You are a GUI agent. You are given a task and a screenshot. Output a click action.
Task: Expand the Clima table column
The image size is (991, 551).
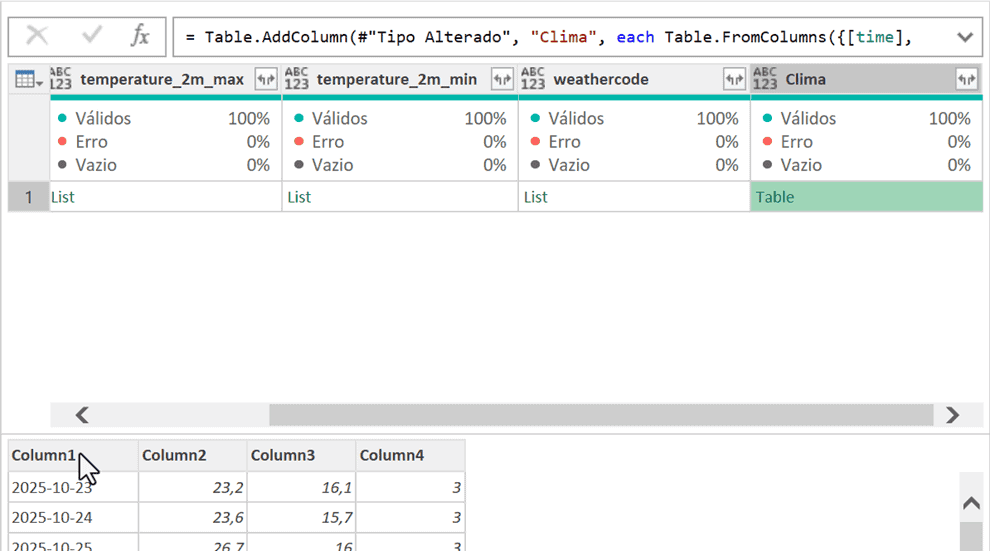(966, 79)
